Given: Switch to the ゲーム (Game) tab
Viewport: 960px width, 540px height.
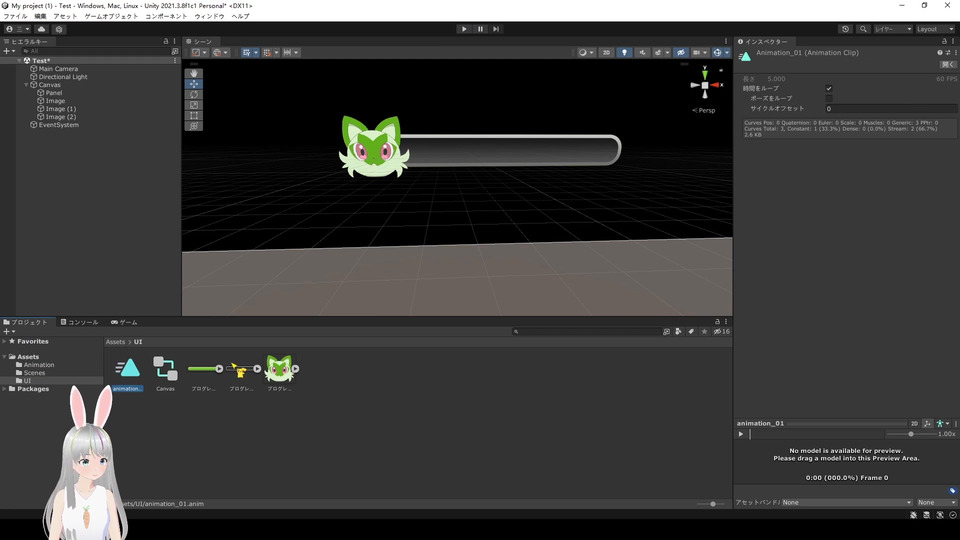Looking at the screenshot, I should click(124, 322).
